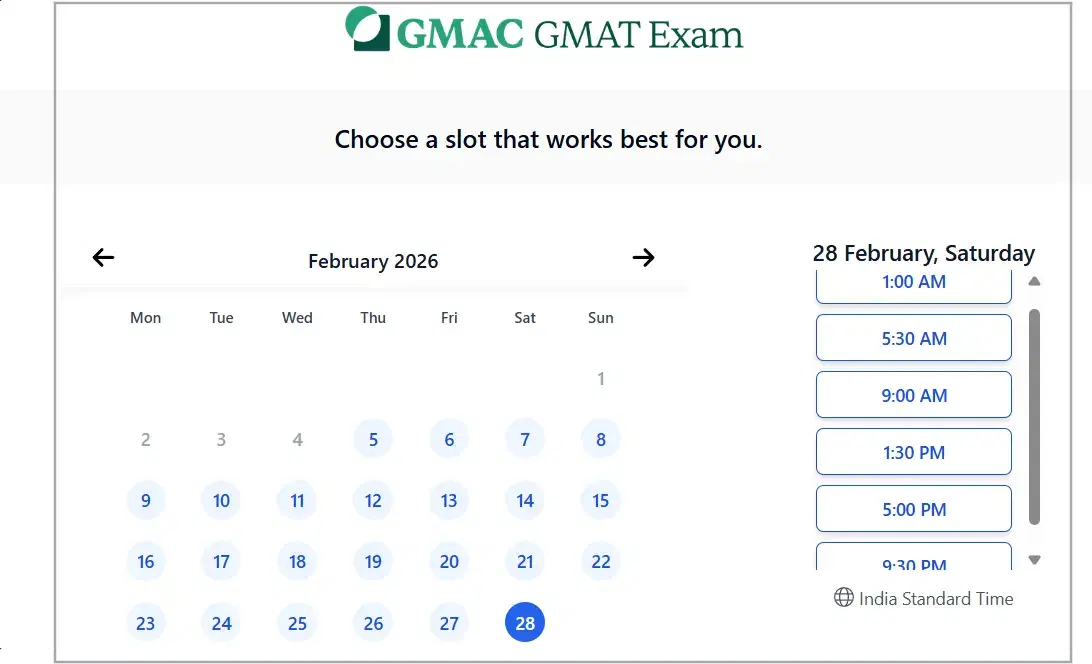Select the last day of February, the 27th

(448, 622)
